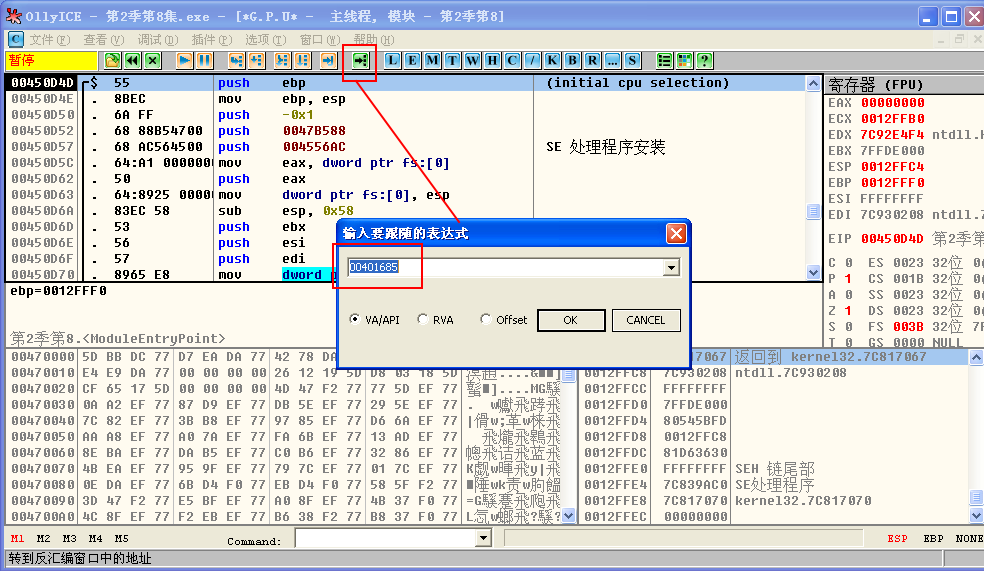The image size is (984, 571).
Task: Select stack row 0012FFE0 SEH chain end
Action: [775, 469]
